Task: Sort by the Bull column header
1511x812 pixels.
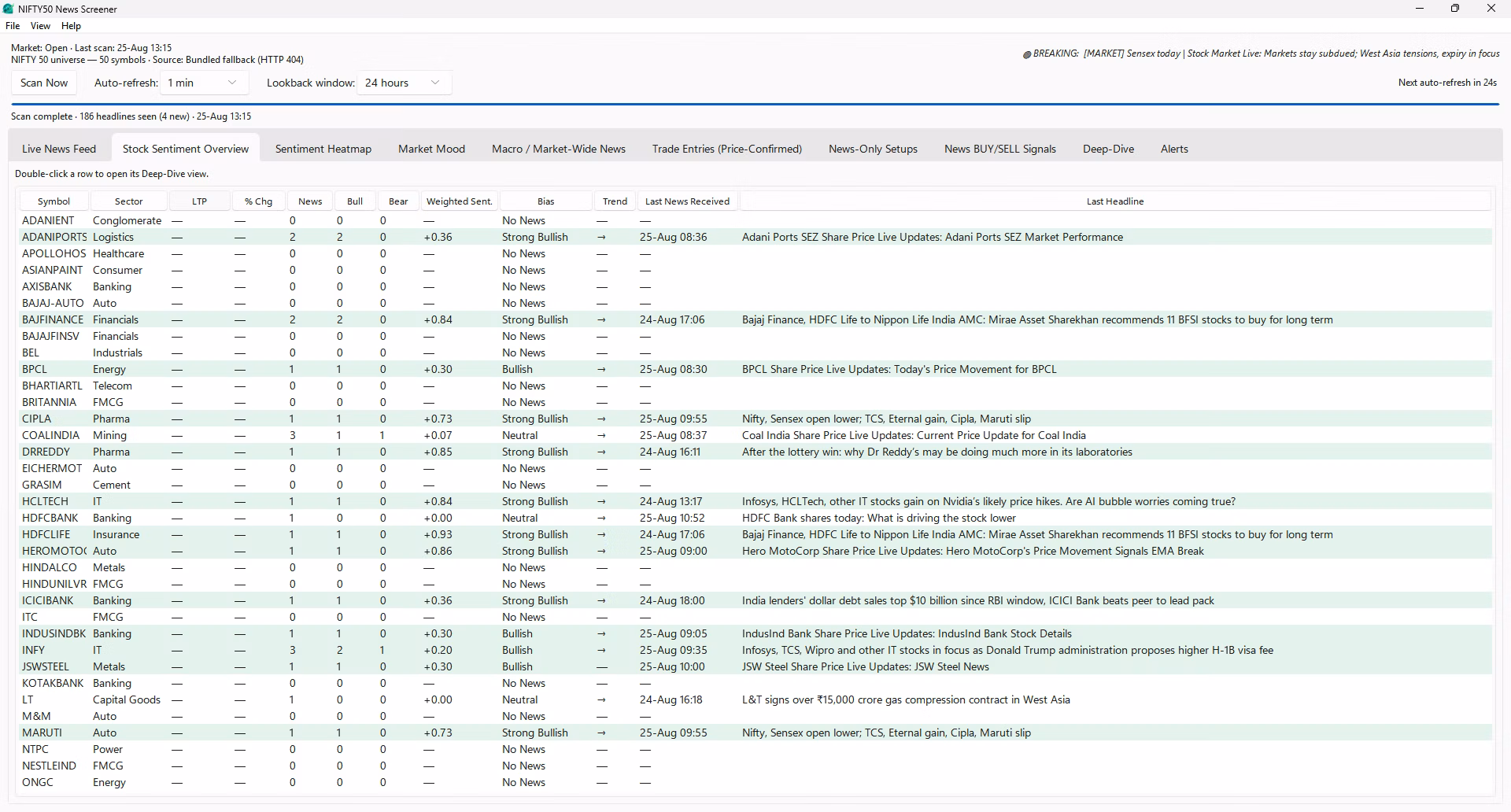Action: click(355, 201)
